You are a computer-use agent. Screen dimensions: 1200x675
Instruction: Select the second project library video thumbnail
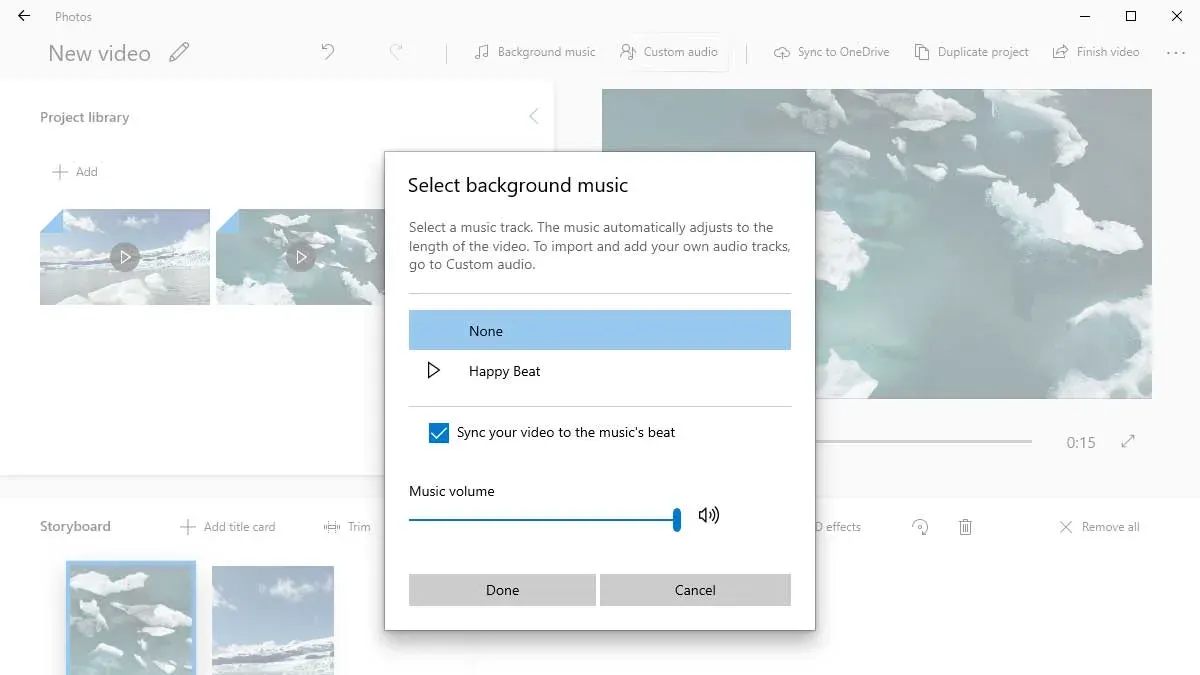(300, 257)
